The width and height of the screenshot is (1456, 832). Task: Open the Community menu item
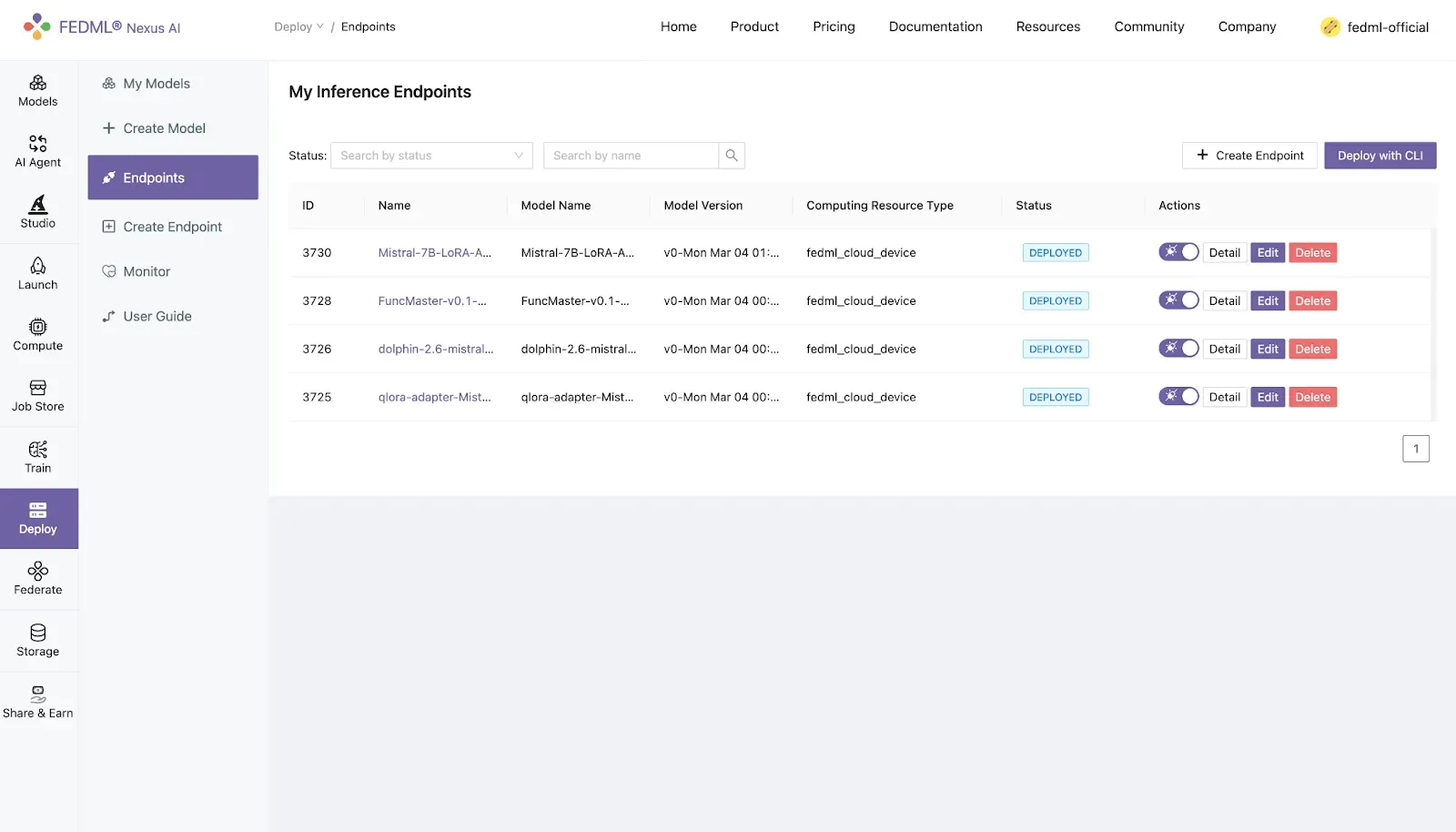pos(1149,27)
